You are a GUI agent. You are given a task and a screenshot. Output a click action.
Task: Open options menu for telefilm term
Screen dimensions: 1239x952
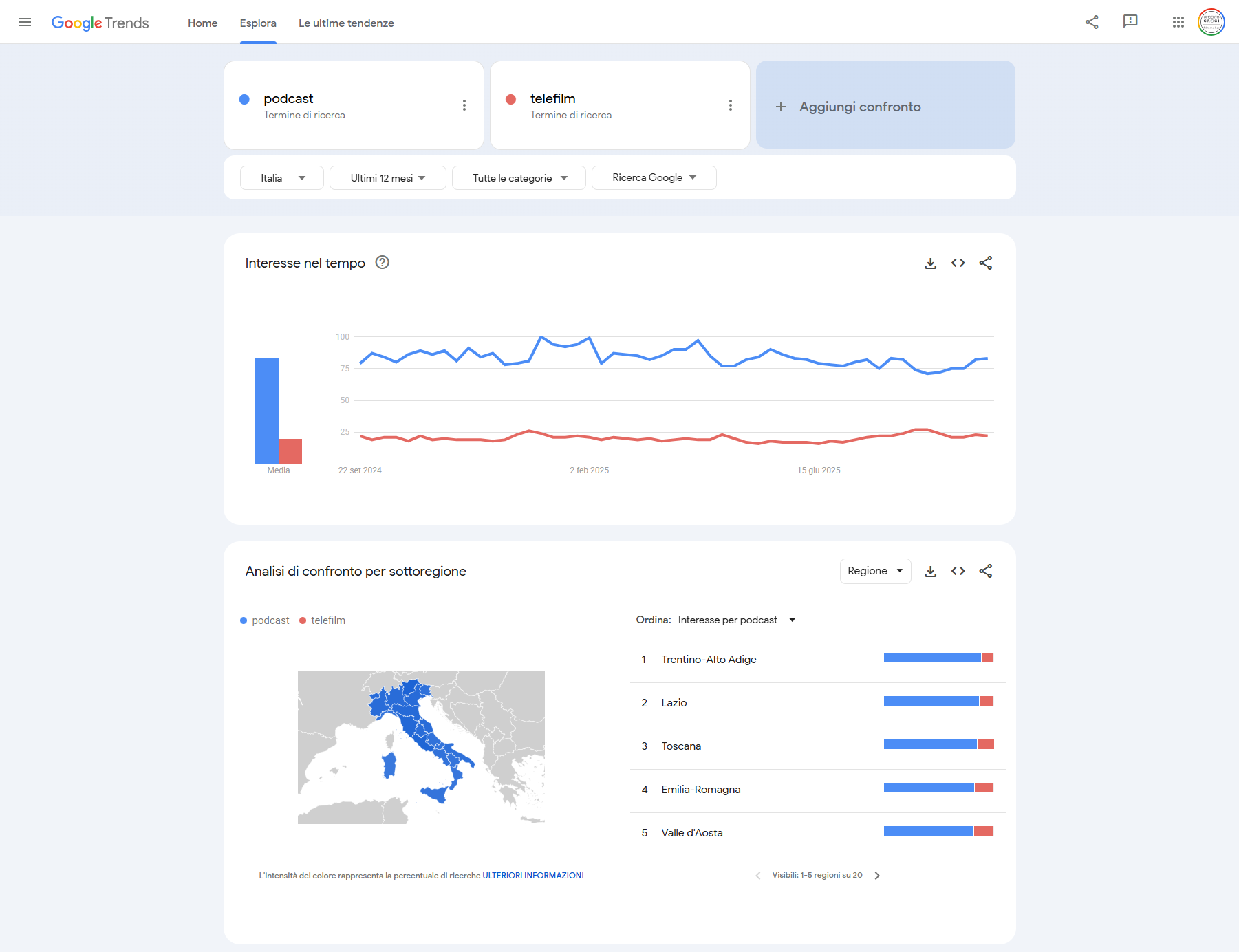(731, 105)
